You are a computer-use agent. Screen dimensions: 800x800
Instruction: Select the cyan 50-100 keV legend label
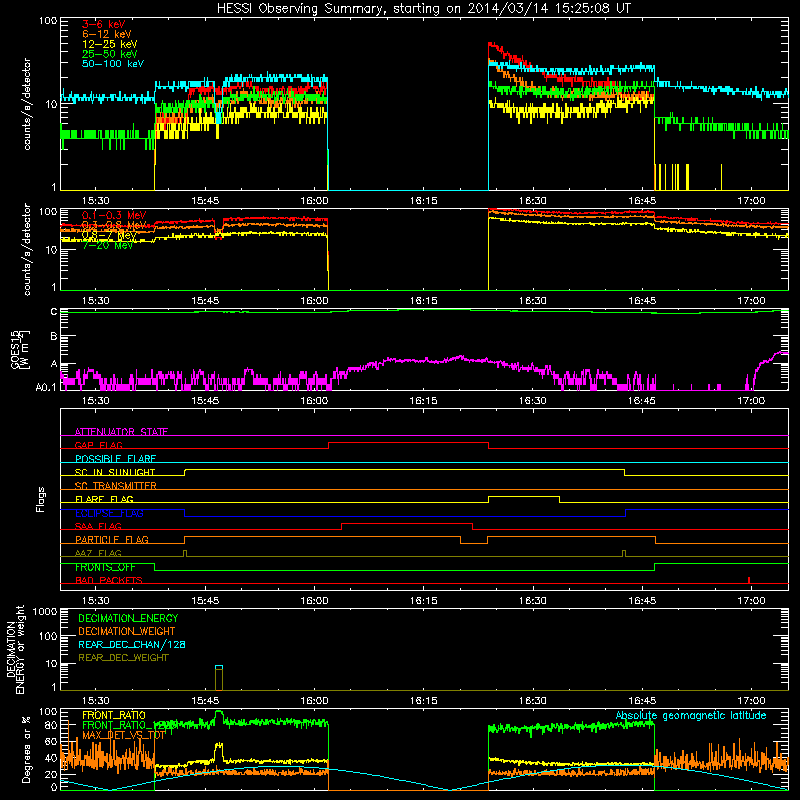(113, 64)
